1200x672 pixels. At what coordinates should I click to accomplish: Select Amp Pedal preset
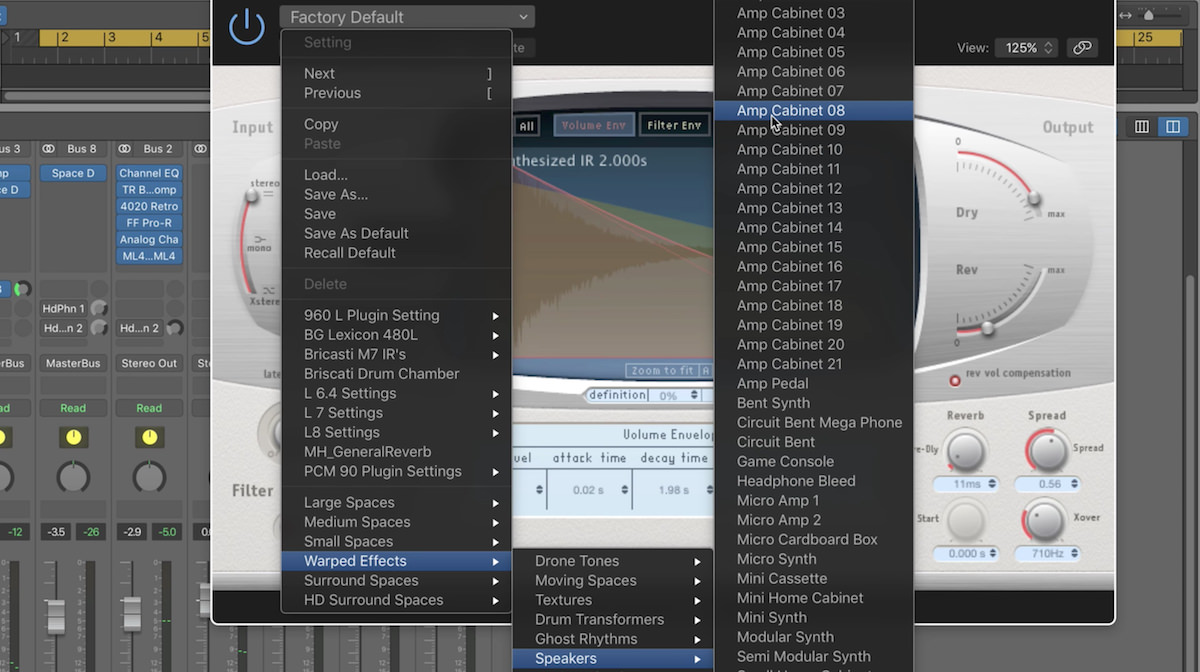813,383
